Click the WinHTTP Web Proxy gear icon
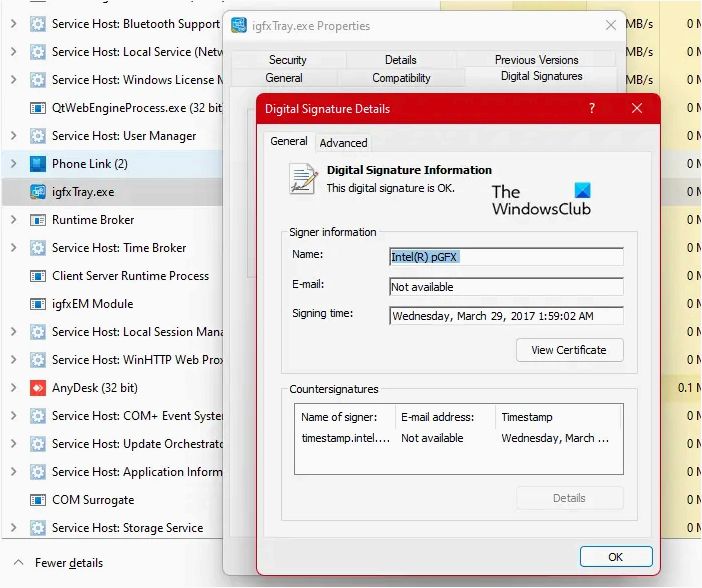Viewport: 702px width, 588px height. pos(38,360)
